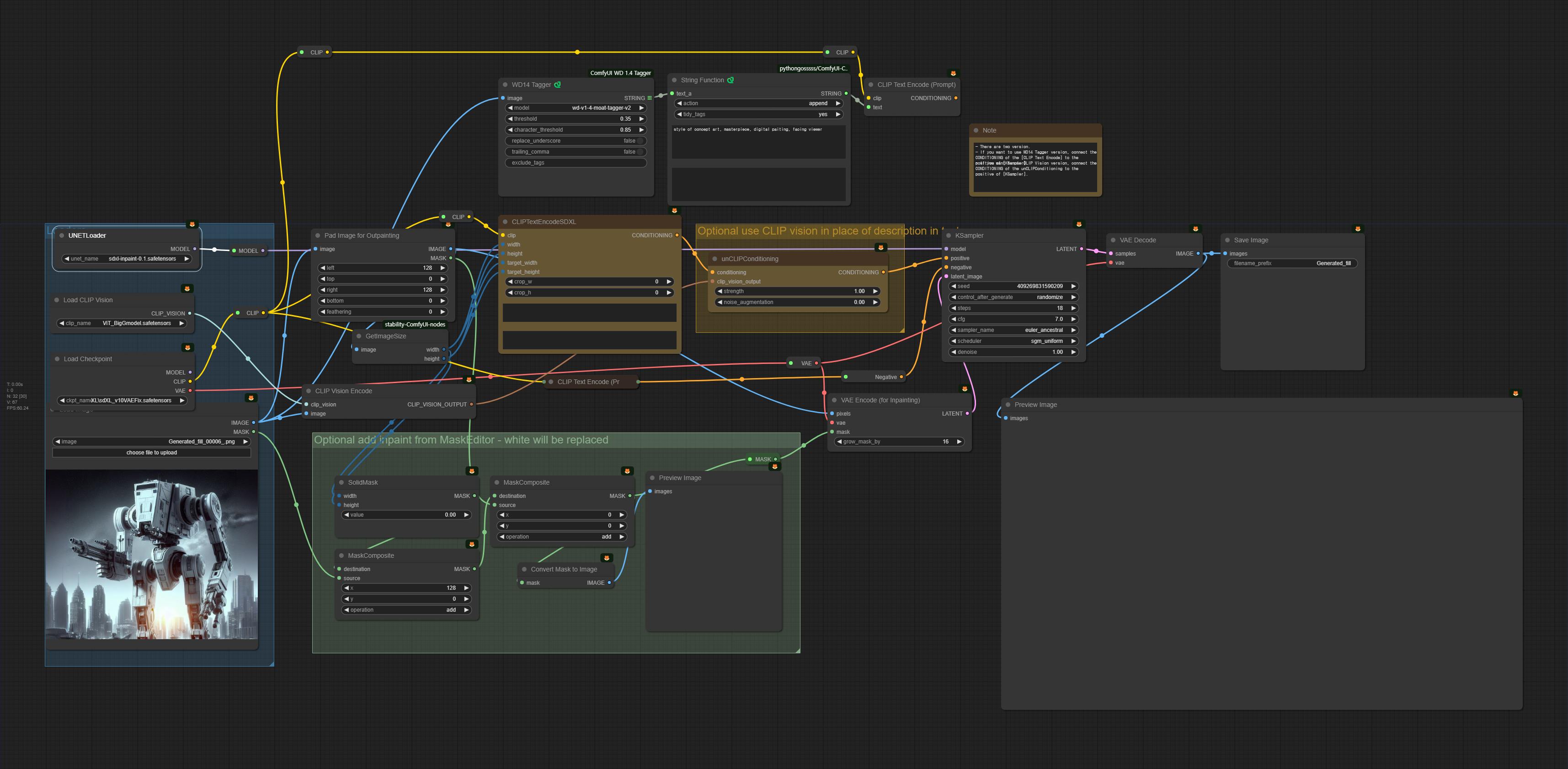This screenshot has height=769, width=1568.
Task: Collapse the Save Image node using its dot
Action: [x=1228, y=240]
